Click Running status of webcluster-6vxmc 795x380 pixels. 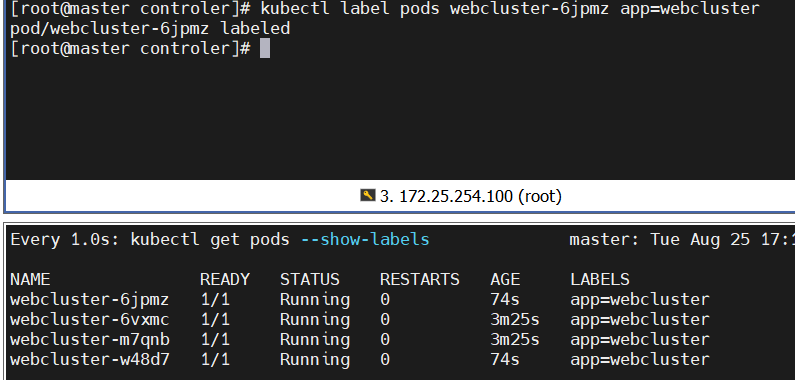tap(315, 320)
